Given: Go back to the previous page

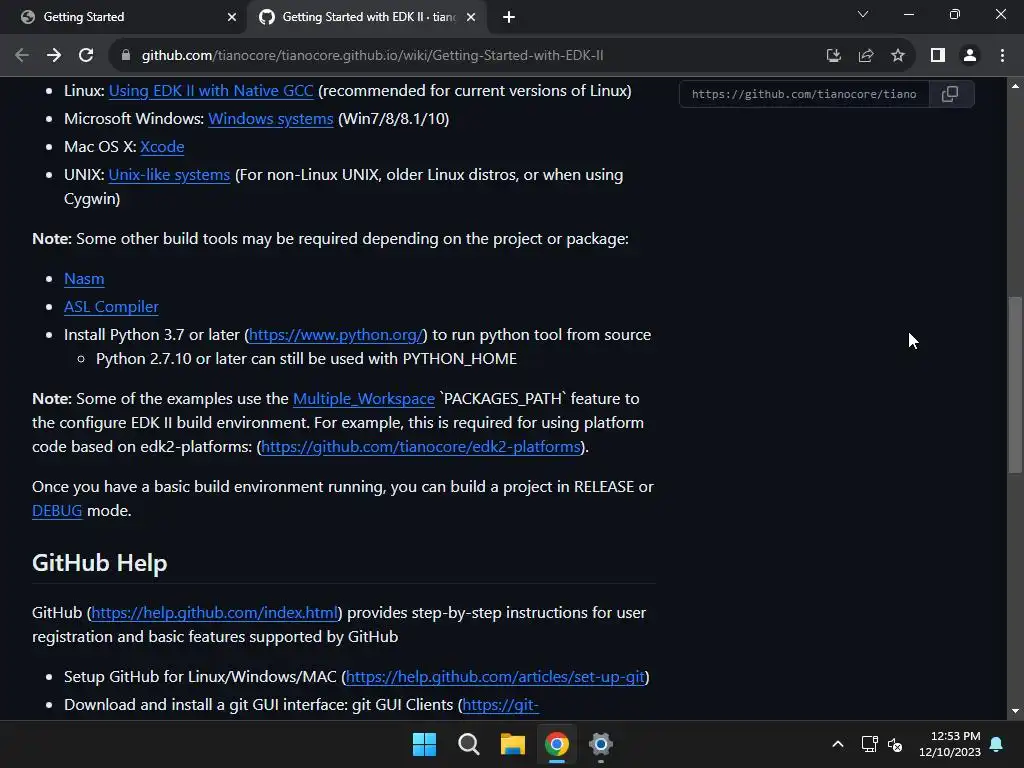Looking at the screenshot, I should (x=22, y=56).
